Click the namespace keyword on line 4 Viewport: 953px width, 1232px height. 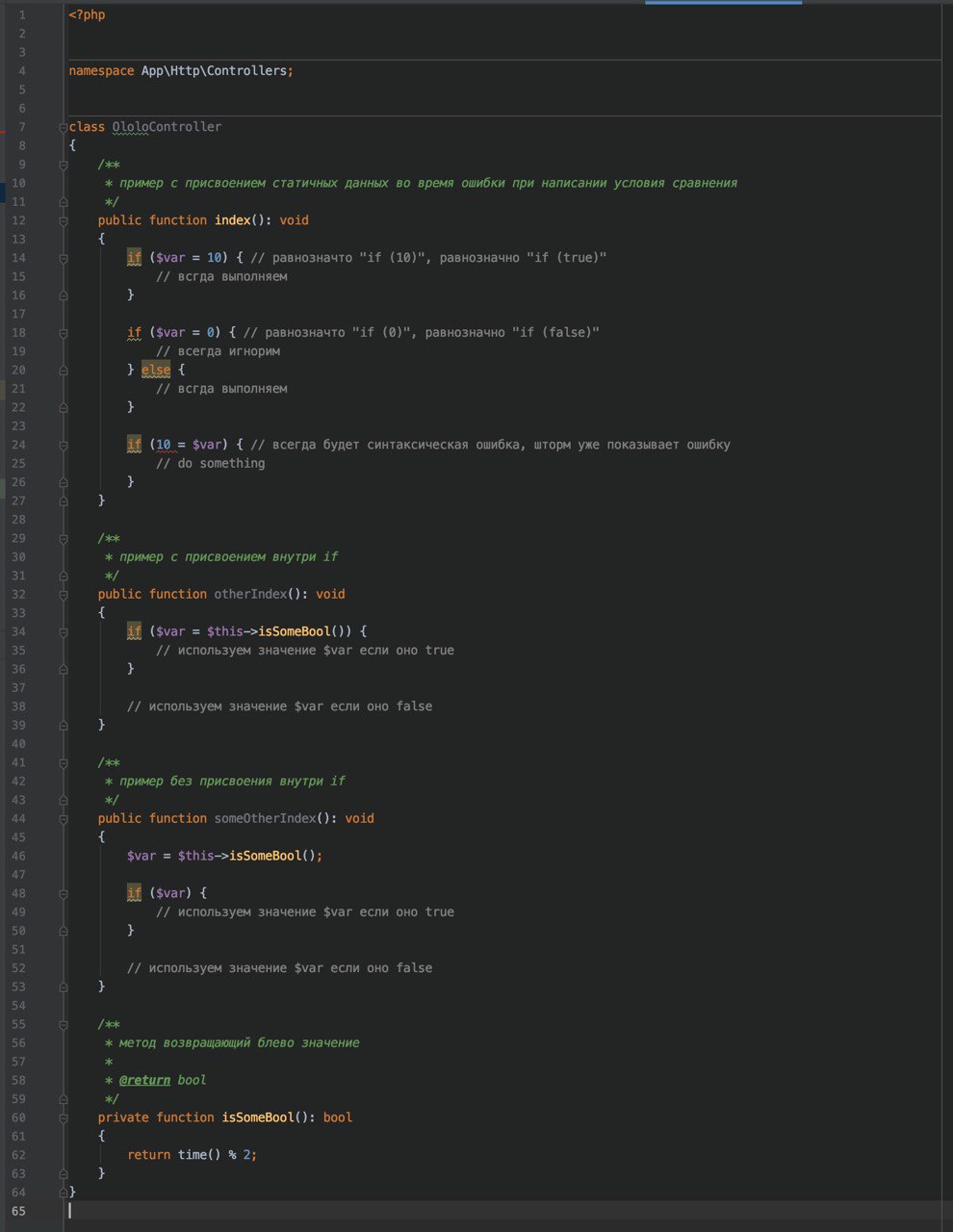[x=101, y=71]
